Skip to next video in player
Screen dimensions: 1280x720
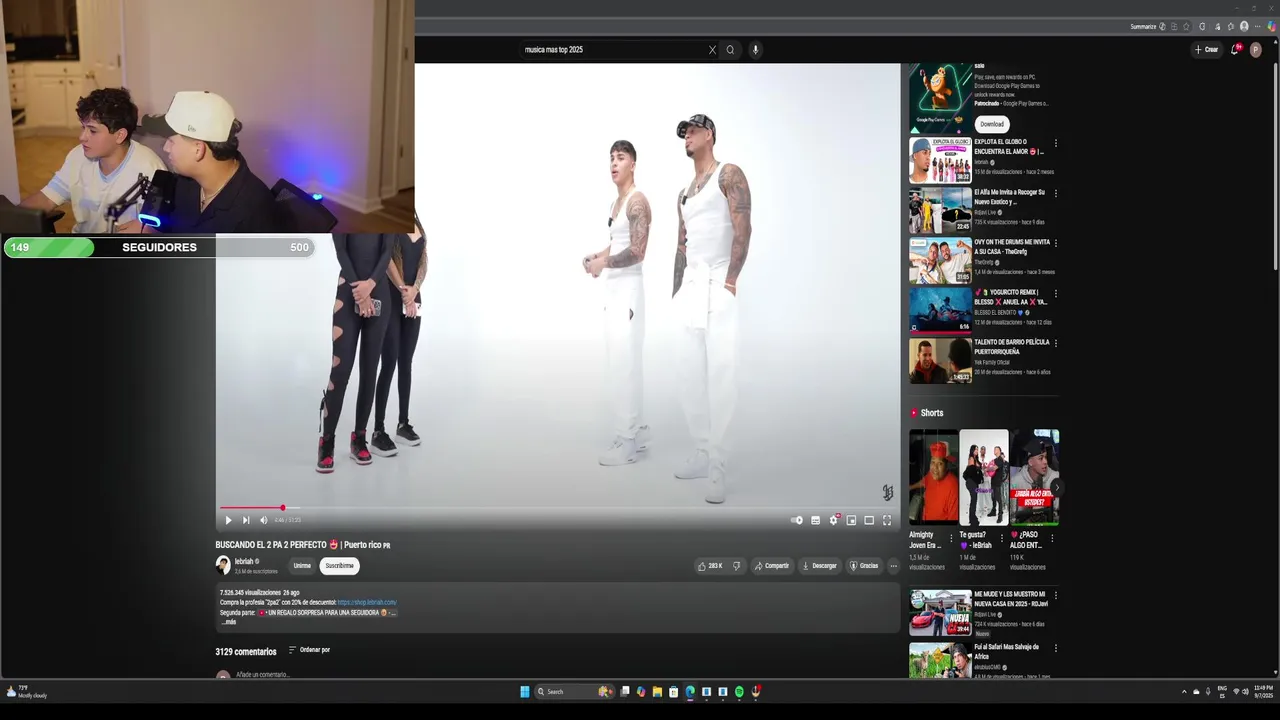coord(246,520)
